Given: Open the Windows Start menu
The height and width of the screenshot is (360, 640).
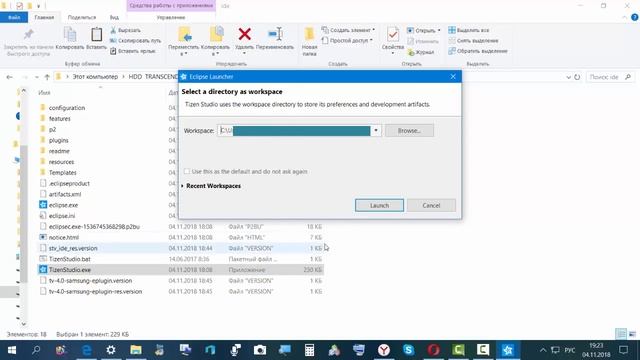Looking at the screenshot, I should 12,350.
